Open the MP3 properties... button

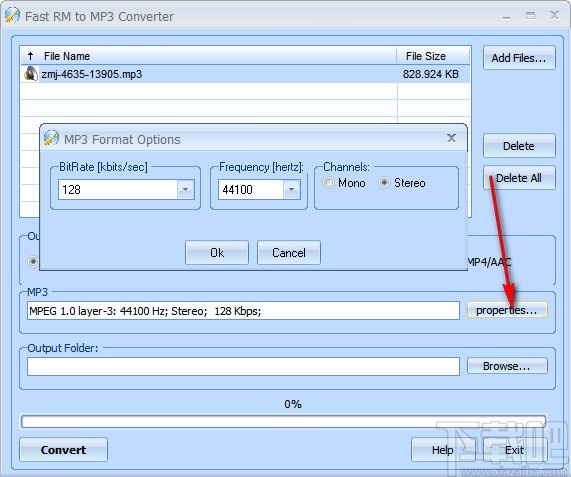(507, 310)
